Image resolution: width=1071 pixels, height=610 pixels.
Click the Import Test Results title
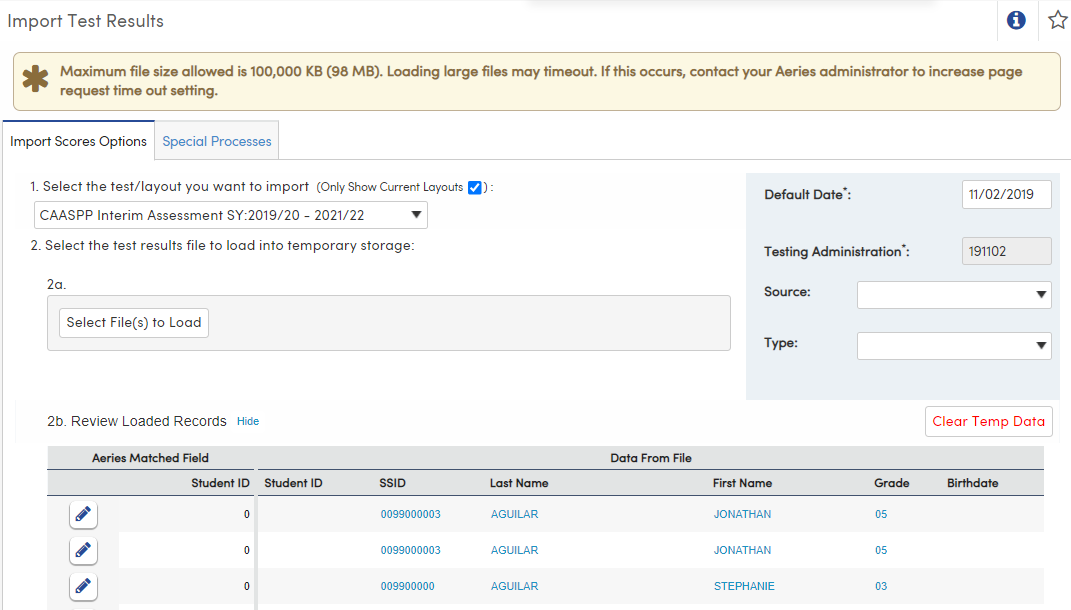pos(85,21)
